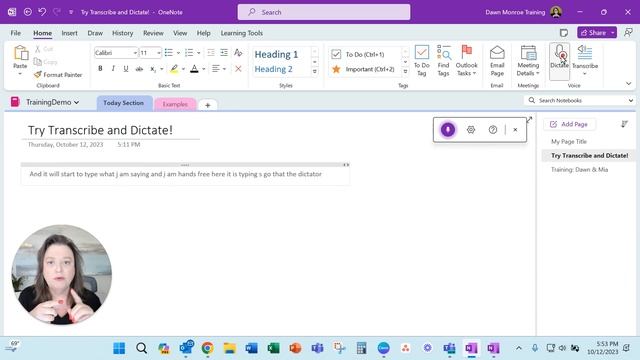
Task: Expand the Styles gallery
Action: (315, 71)
